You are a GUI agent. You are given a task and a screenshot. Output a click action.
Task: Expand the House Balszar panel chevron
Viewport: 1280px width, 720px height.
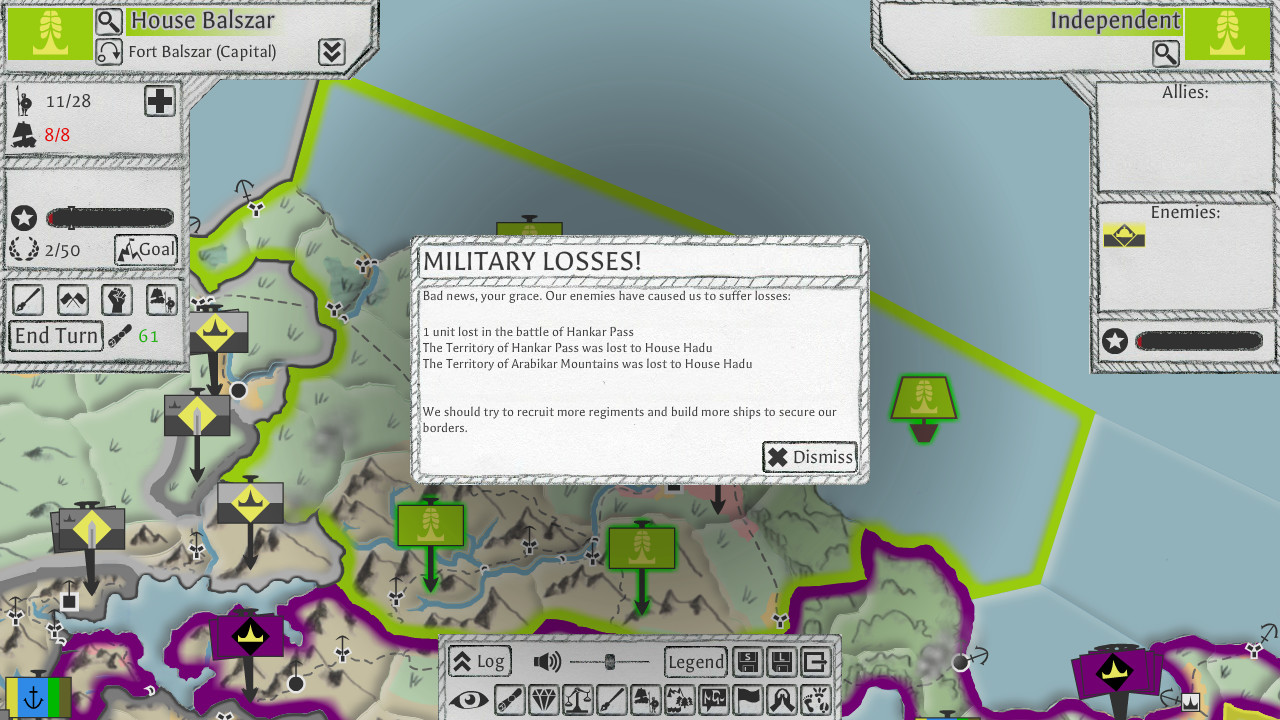[332, 53]
